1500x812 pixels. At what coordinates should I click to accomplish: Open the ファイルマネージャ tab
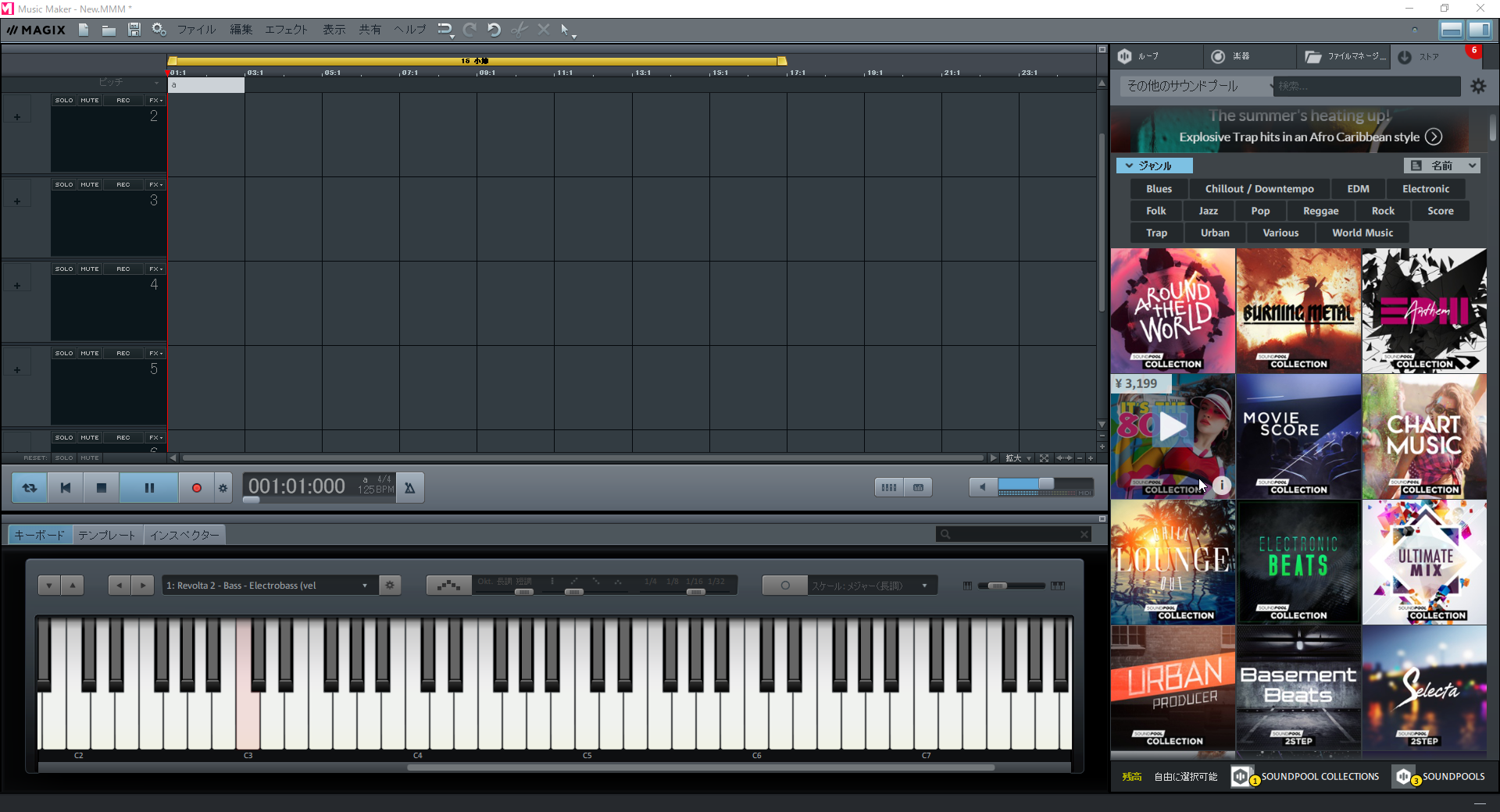[x=1344, y=56]
